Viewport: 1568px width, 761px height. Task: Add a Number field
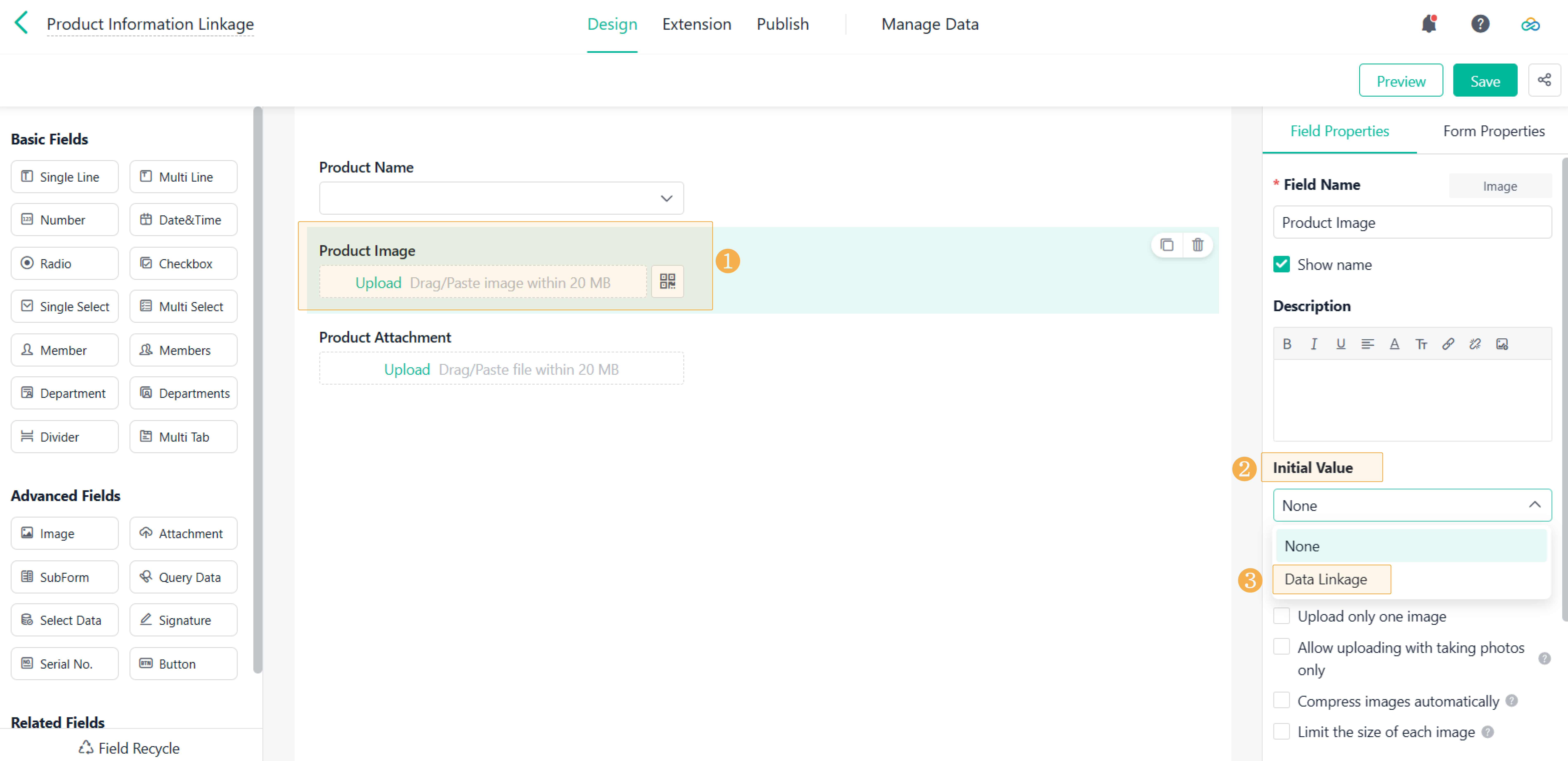click(x=65, y=220)
